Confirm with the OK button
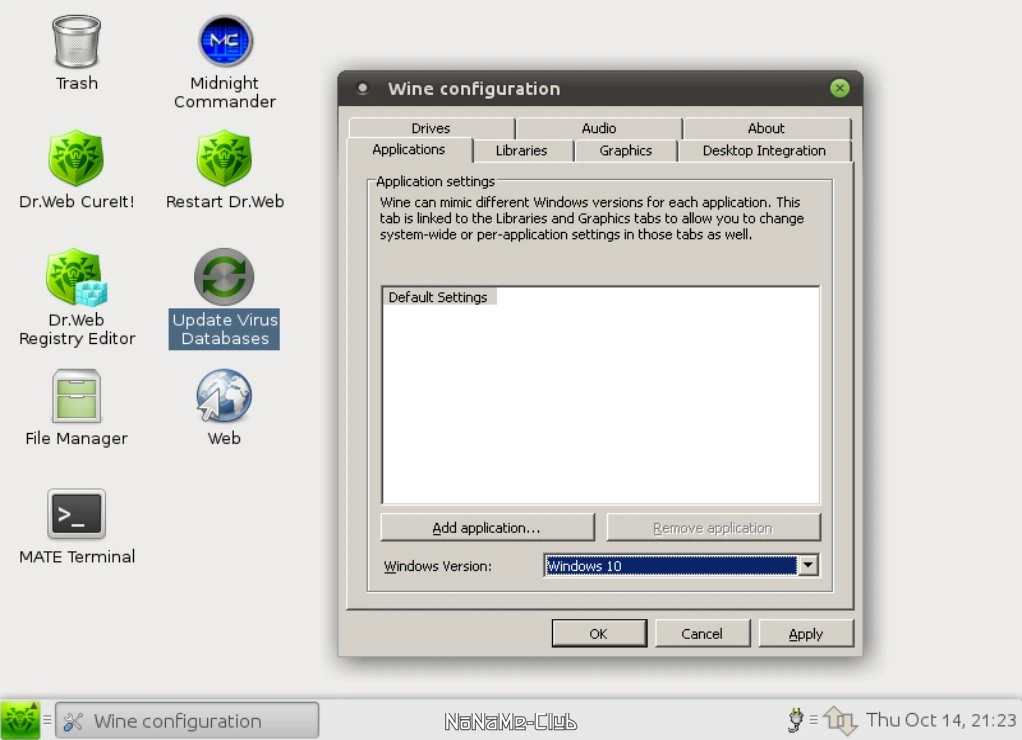 pos(598,633)
